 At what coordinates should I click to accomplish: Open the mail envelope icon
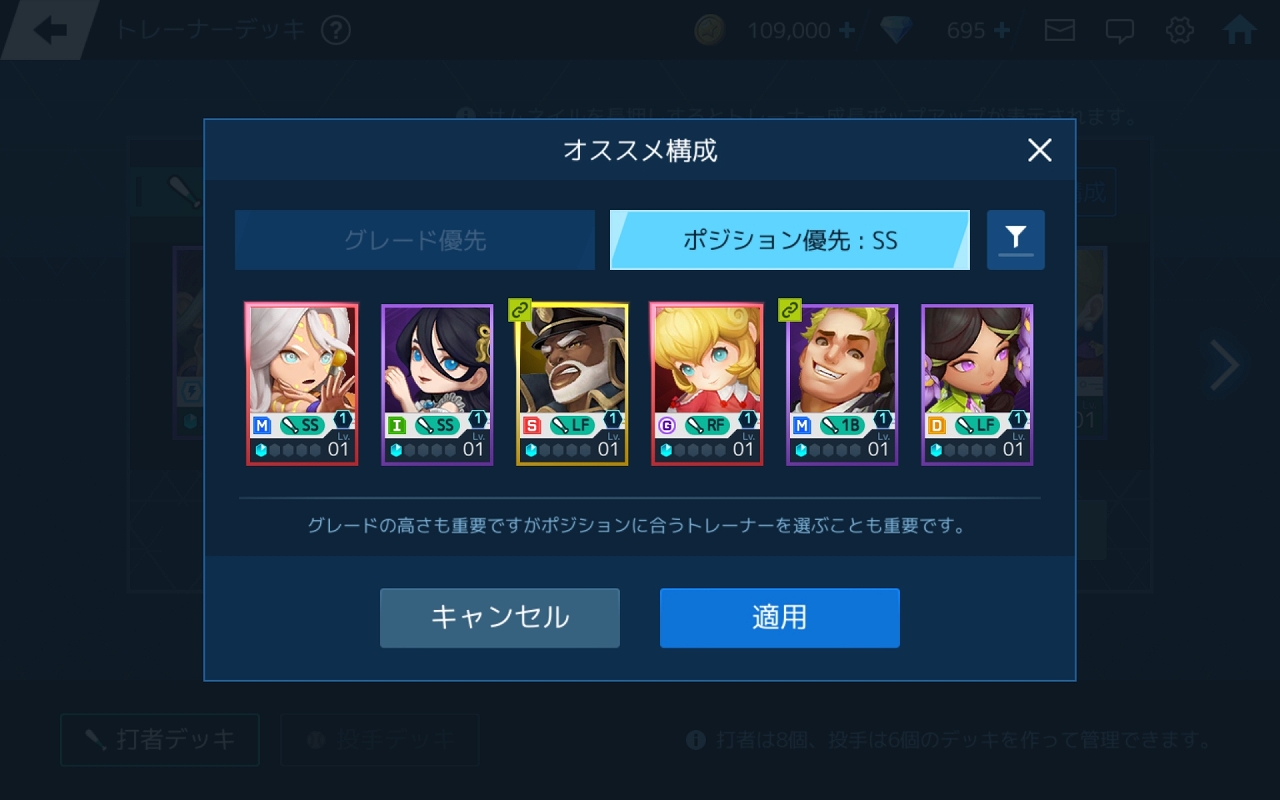tap(1060, 30)
